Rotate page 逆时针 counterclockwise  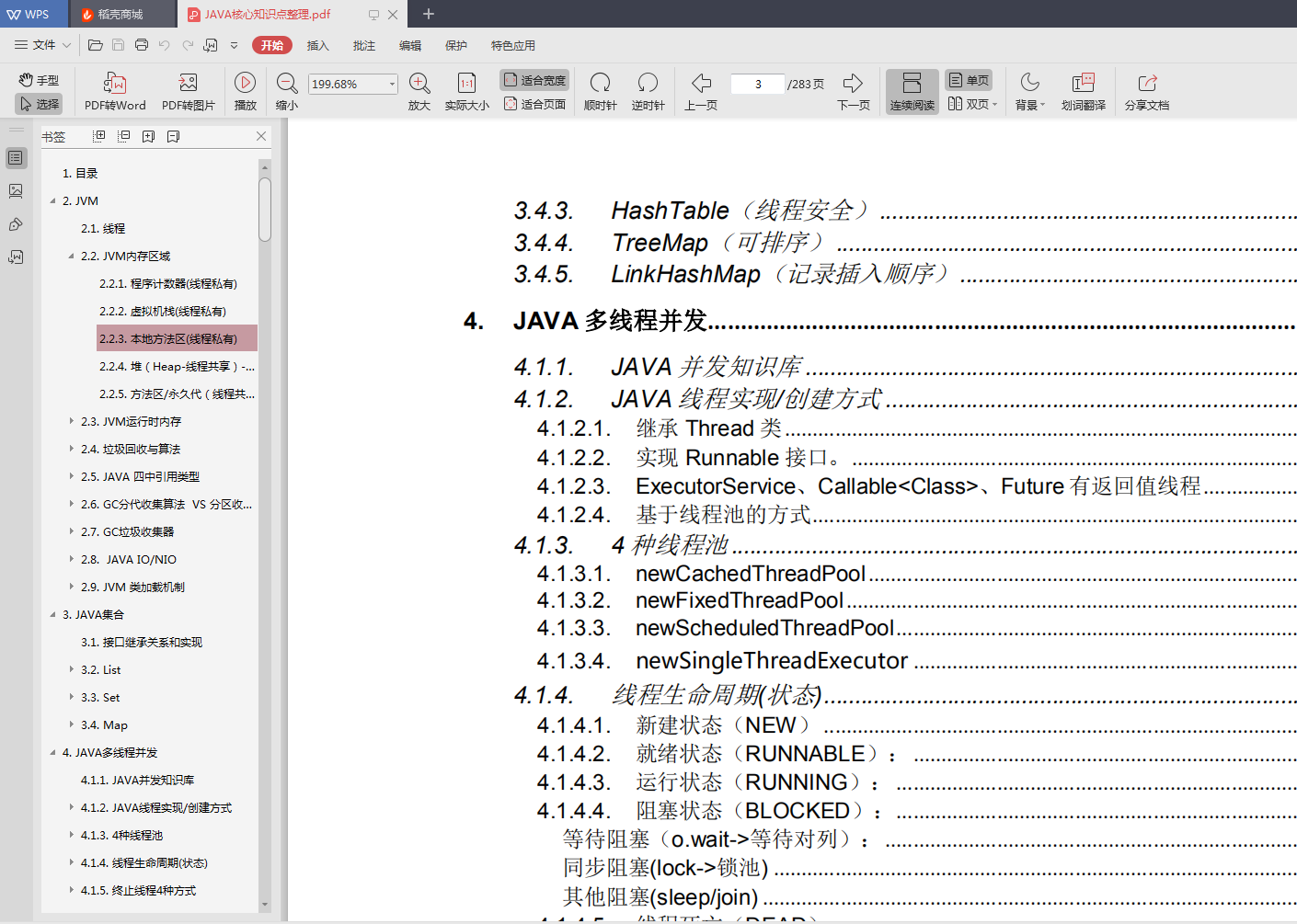pyautogui.click(x=648, y=92)
